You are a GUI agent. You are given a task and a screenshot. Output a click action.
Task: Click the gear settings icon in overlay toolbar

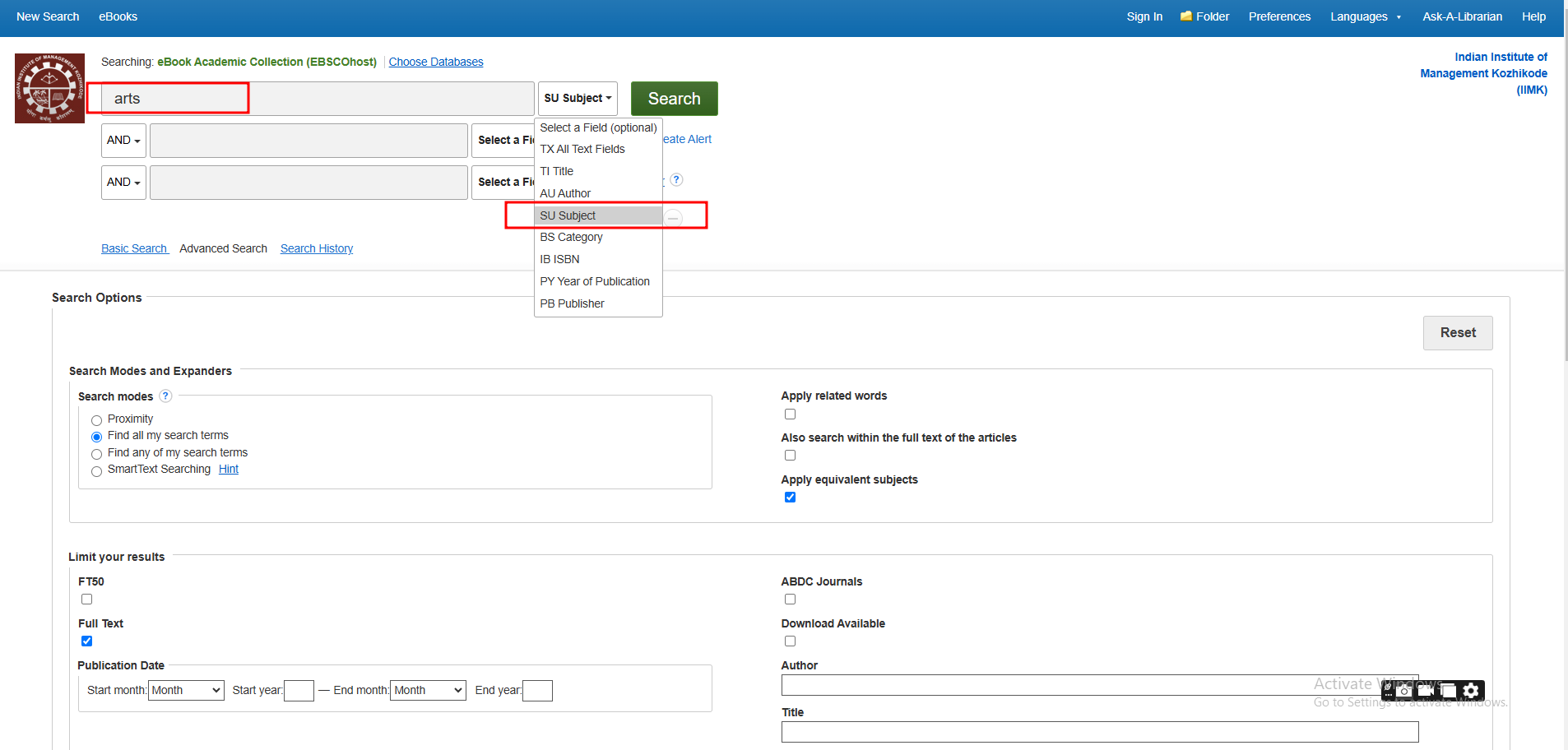(1471, 691)
